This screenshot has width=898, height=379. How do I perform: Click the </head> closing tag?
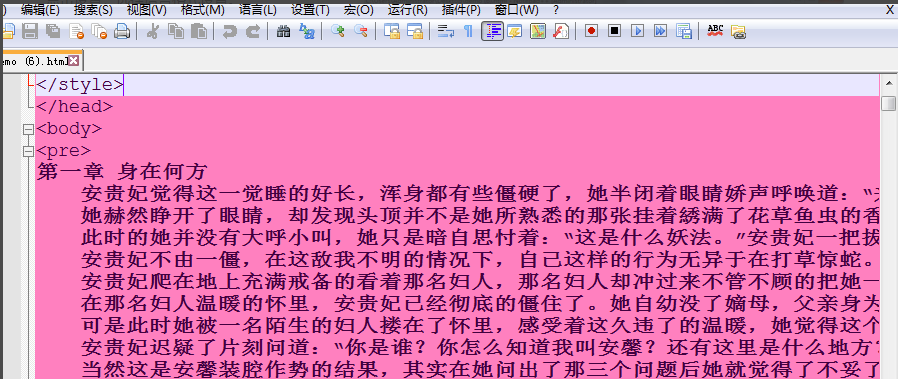[x=74, y=107]
